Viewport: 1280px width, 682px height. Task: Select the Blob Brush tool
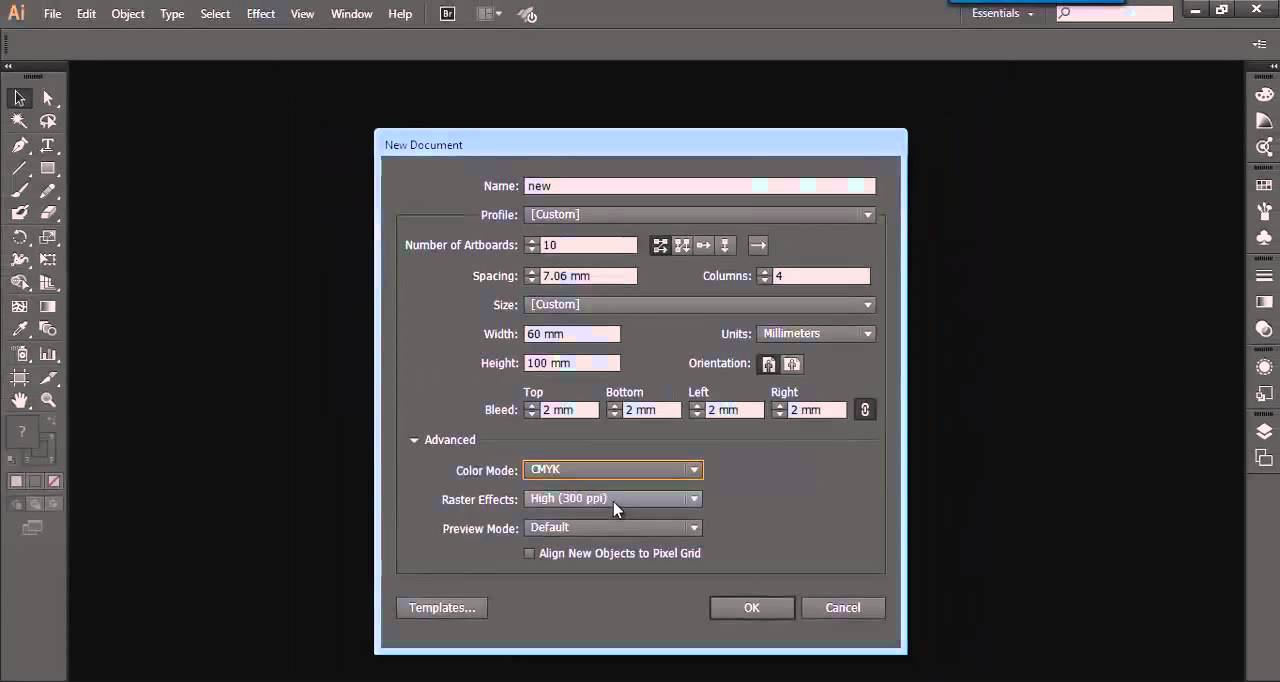tap(19, 213)
